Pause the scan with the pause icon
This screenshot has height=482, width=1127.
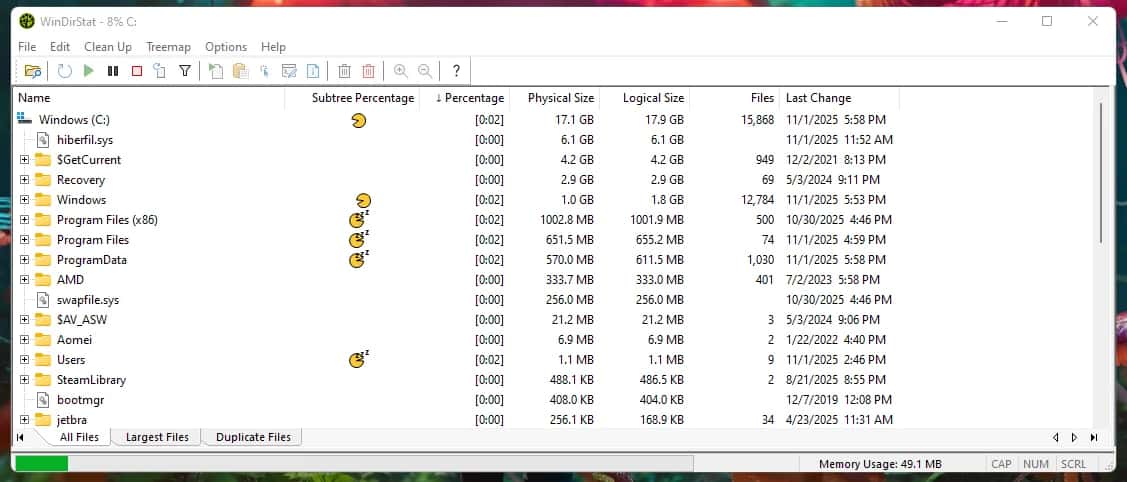point(113,71)
